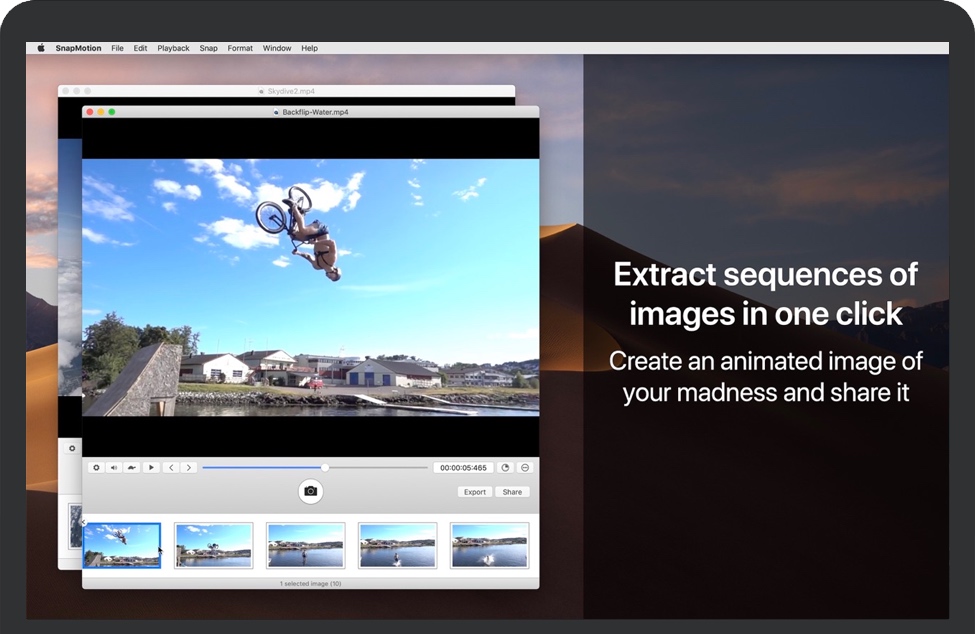The width and height of the screenshot is (975, 634).
Task: Step back one frame with the left arrow
Action: [171, 467]
